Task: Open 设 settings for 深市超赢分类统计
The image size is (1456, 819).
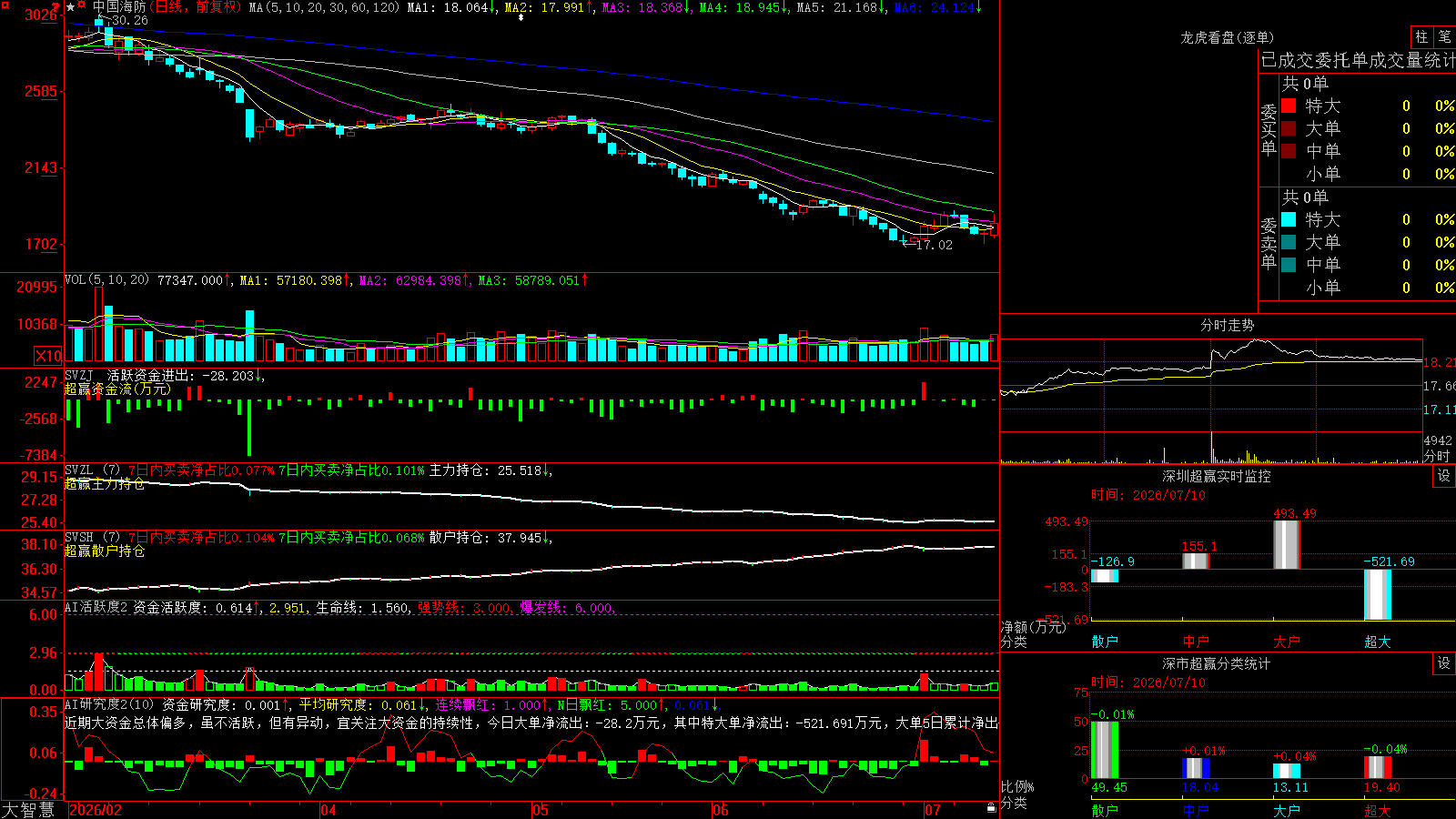Action: [1444, 663]
